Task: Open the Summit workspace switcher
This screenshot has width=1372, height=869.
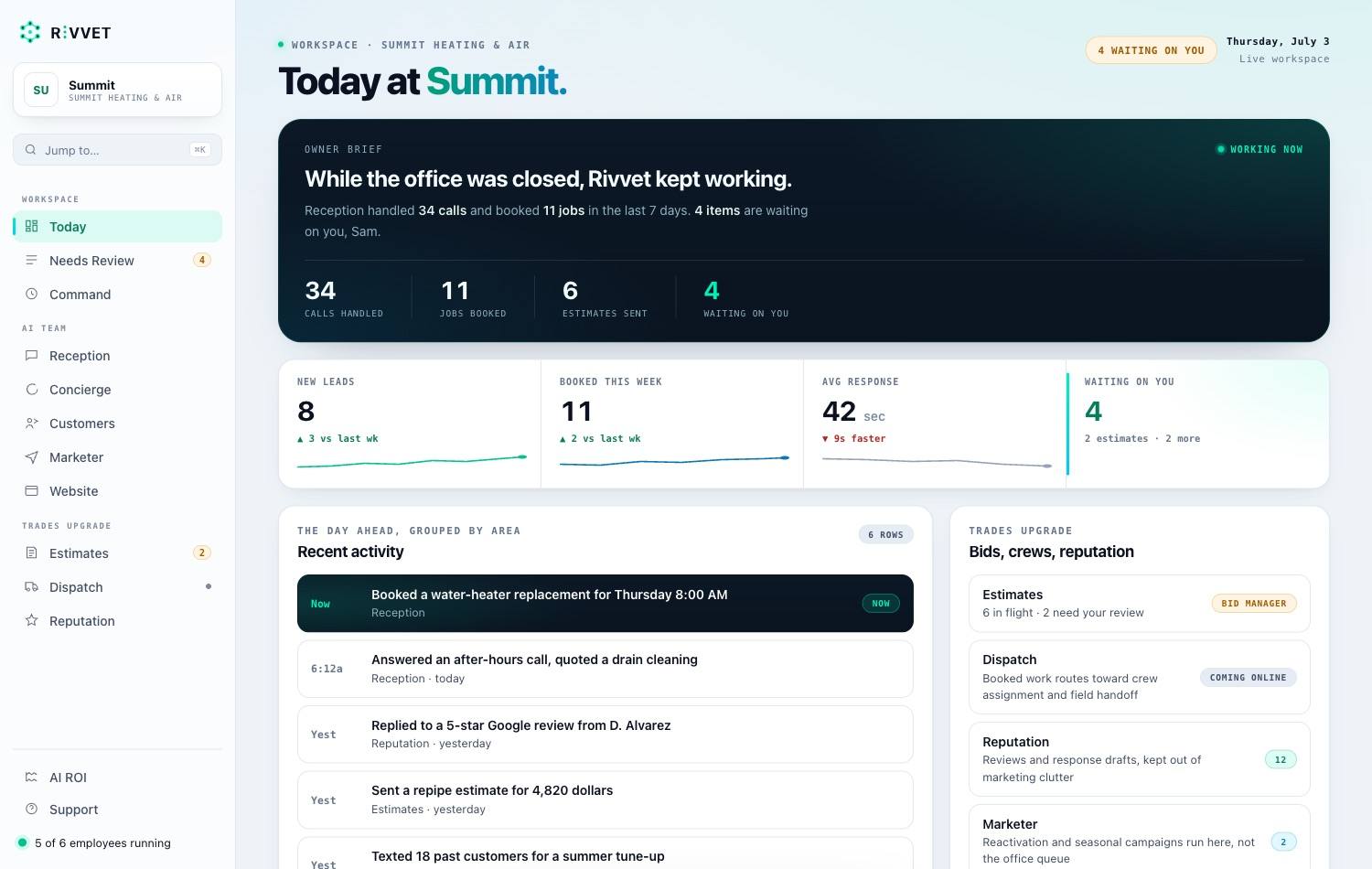Action: coord(117,90)
